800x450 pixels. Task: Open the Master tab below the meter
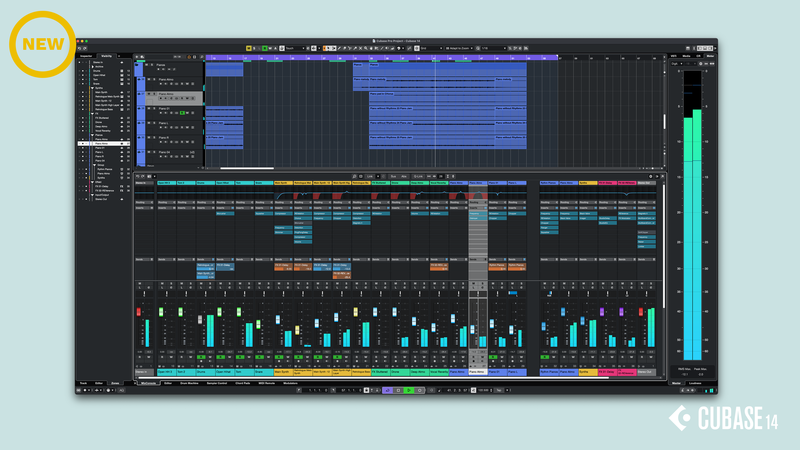[676, 383]
